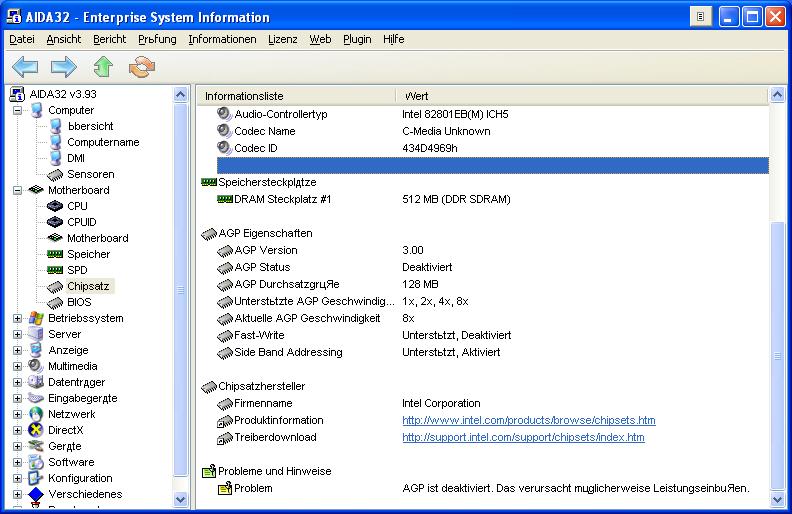
Task: Click the green up arrow toolbar button
Action: pyautogui.click(x=103, y=67)
